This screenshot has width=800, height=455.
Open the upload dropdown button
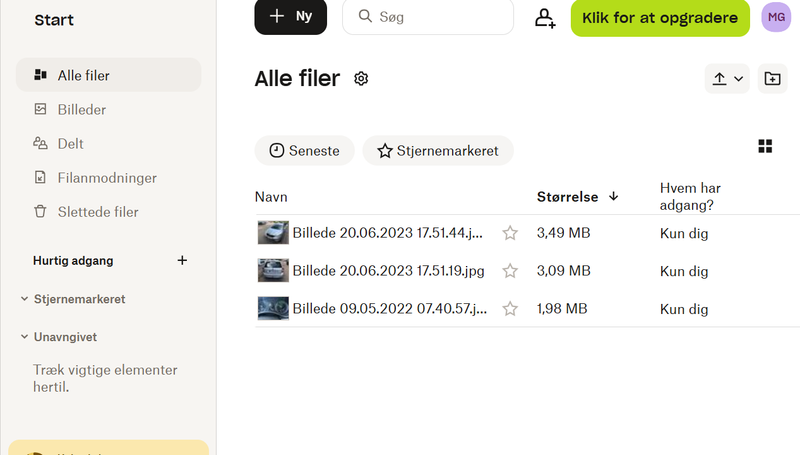[727, 79]
